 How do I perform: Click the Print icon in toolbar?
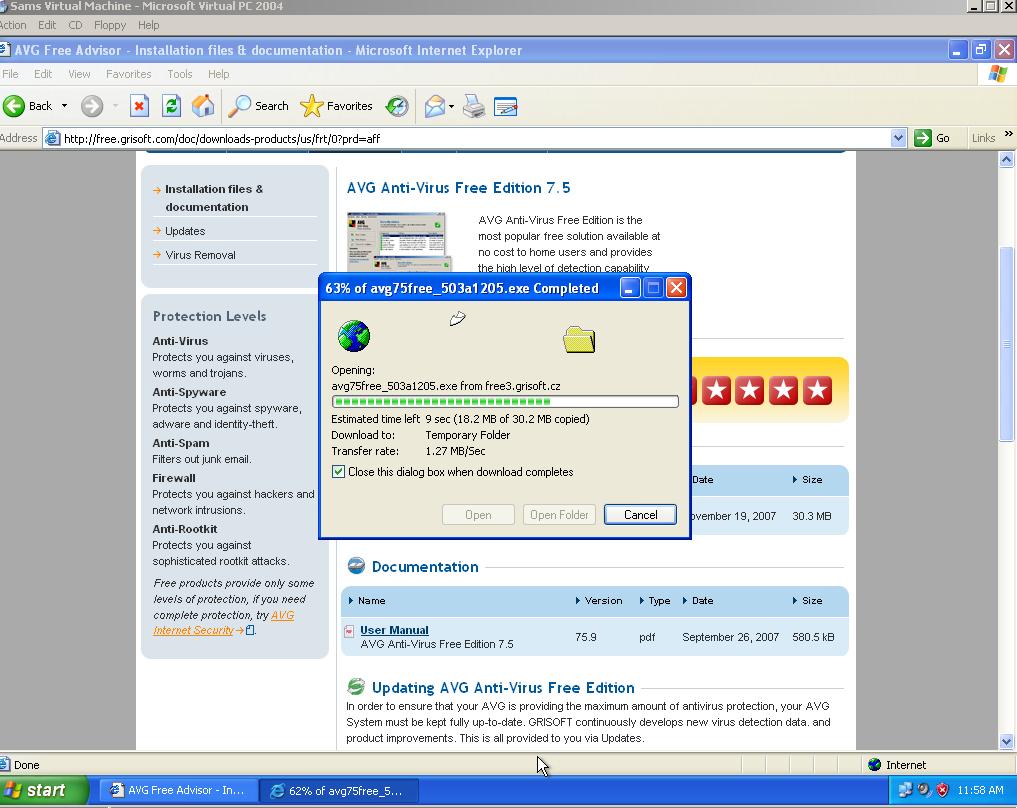pos(473,106)
